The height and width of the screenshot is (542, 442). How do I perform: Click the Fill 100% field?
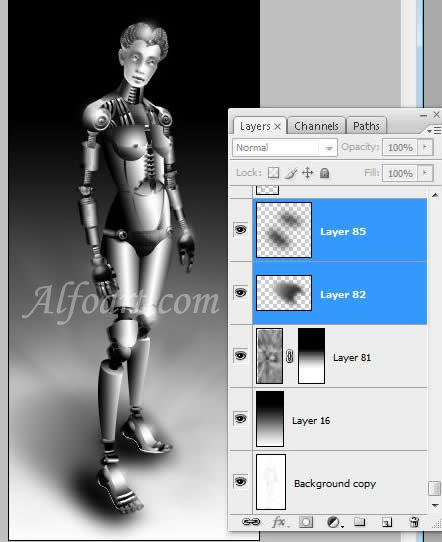point(400,173)
